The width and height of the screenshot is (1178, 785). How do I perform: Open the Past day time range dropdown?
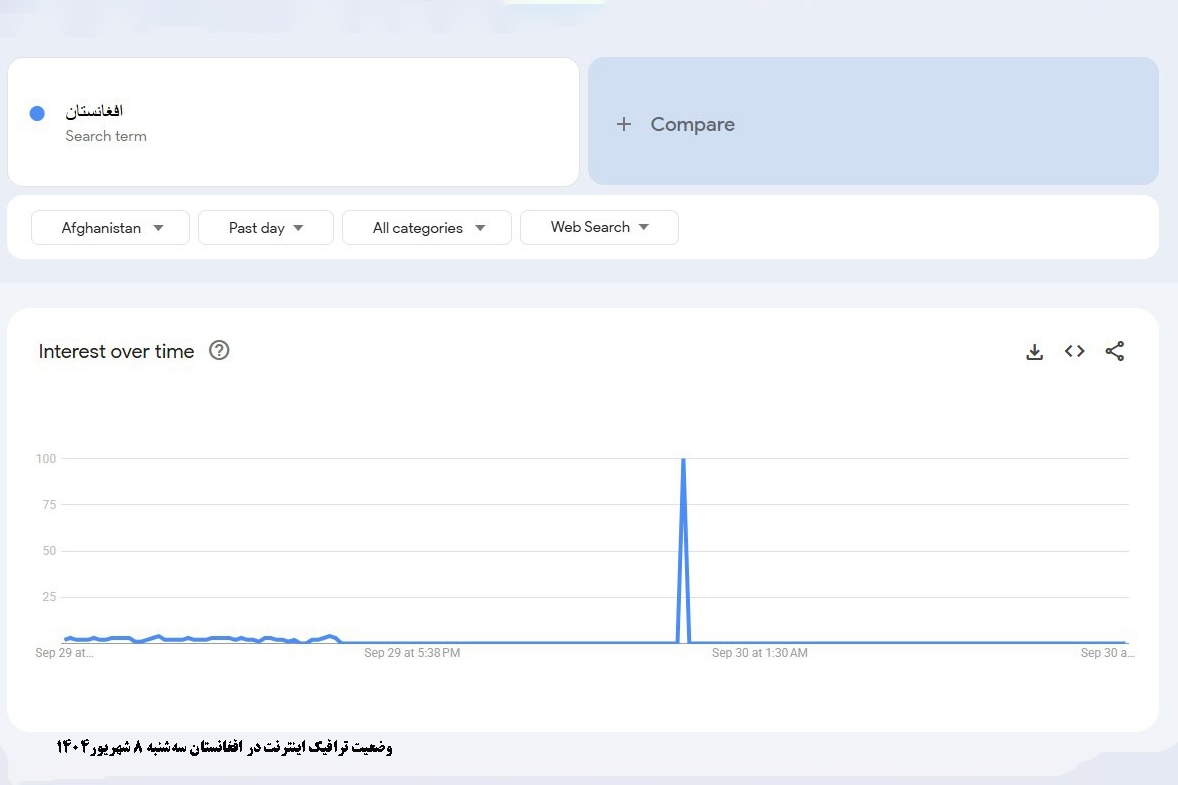coord(265,227)
